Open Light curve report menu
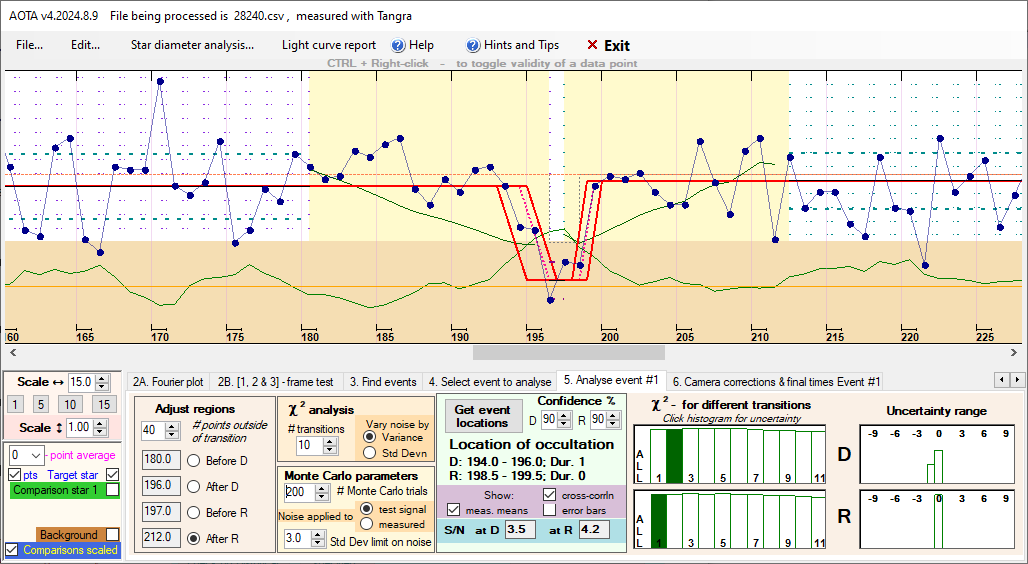 [328, 45]
